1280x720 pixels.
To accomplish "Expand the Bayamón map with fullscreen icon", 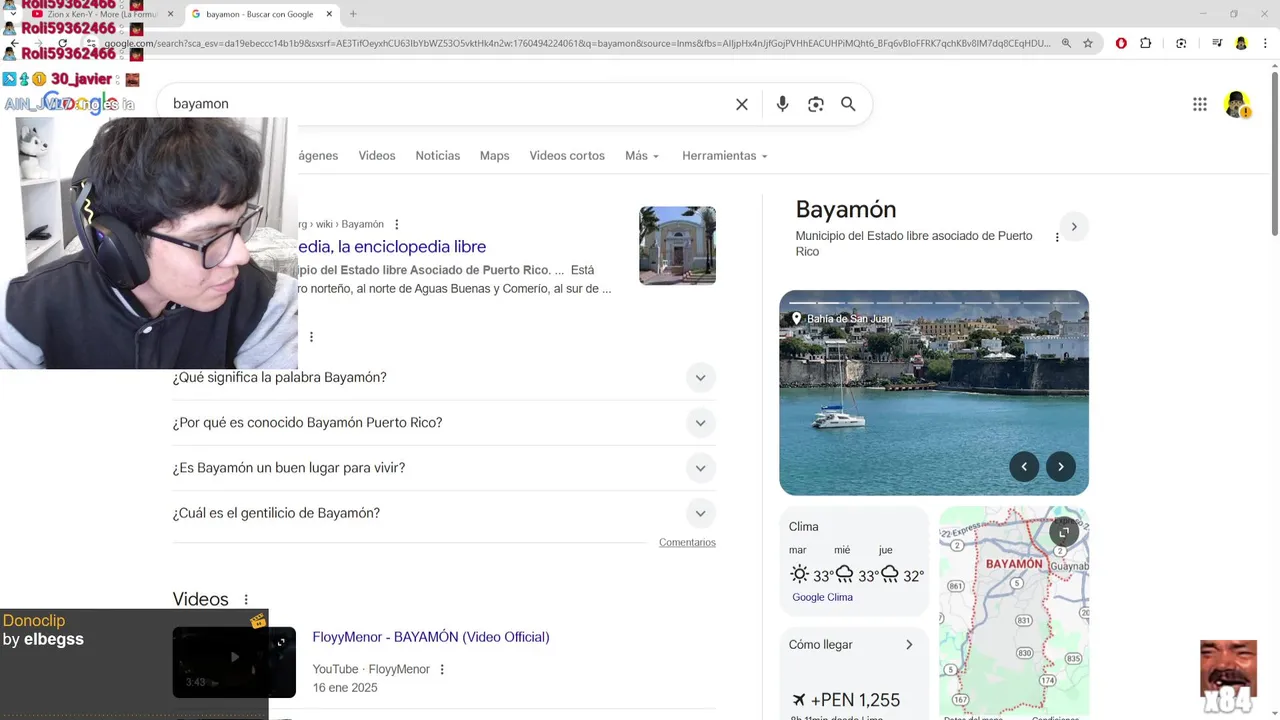I will 1064,532.
